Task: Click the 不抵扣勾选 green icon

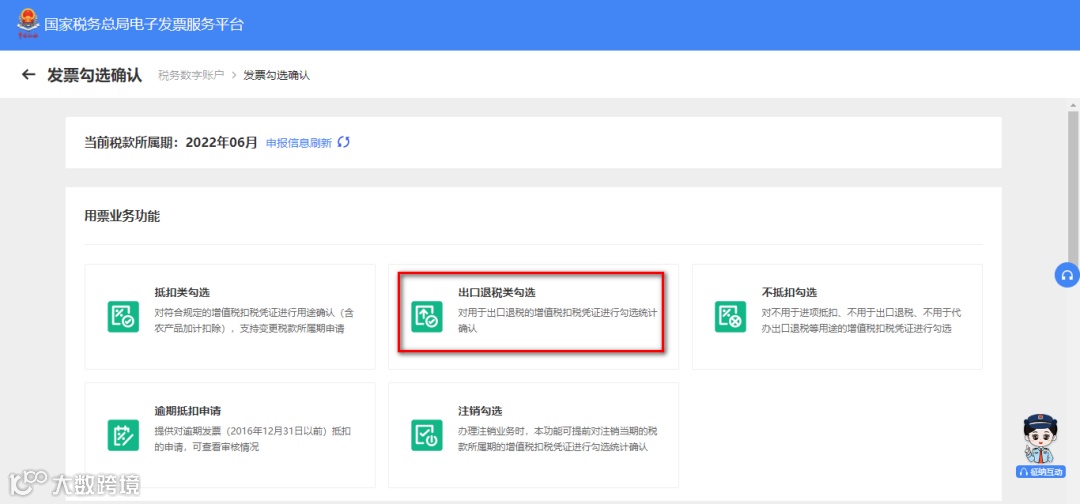Action: coord(731,317)
